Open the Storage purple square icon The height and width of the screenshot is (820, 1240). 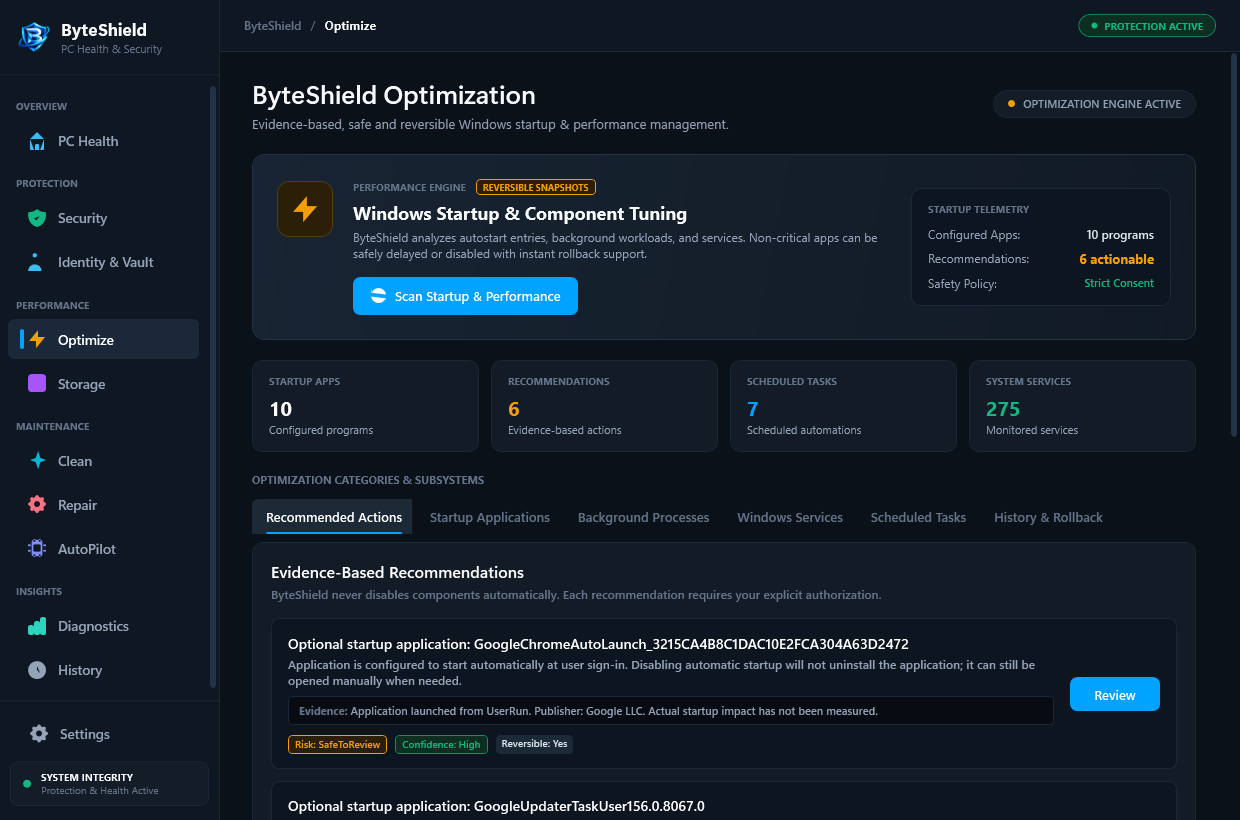click(x=37, y=384)
